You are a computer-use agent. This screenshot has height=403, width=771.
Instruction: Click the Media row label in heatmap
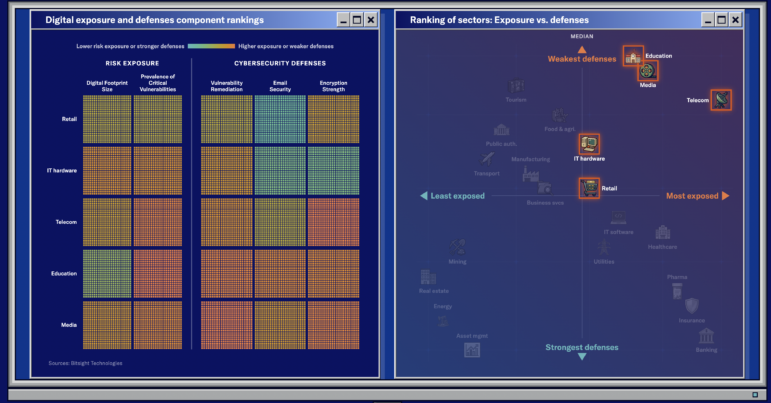point(69,325)
